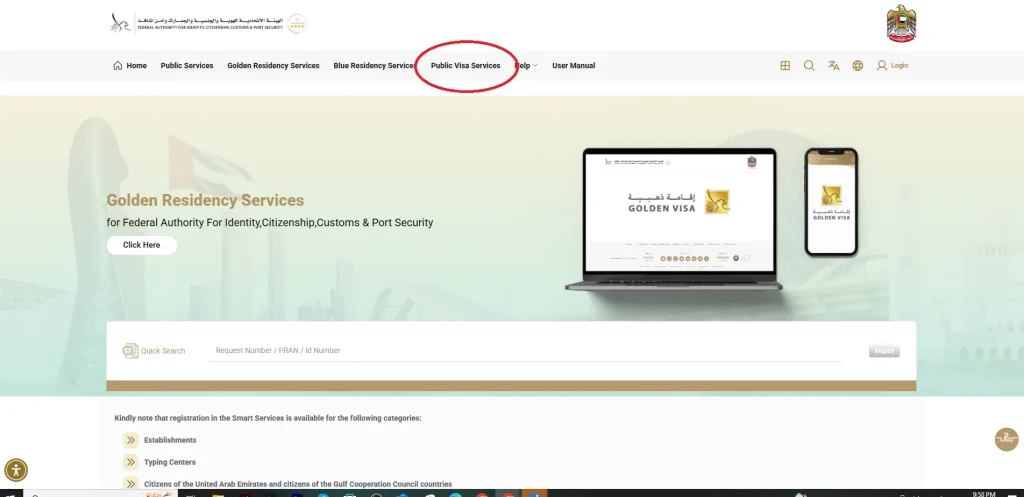Viewport: 1024px width, 497px height.
Task: Open the gold chat assistant icon
Action: click(x=1006, y=439)
